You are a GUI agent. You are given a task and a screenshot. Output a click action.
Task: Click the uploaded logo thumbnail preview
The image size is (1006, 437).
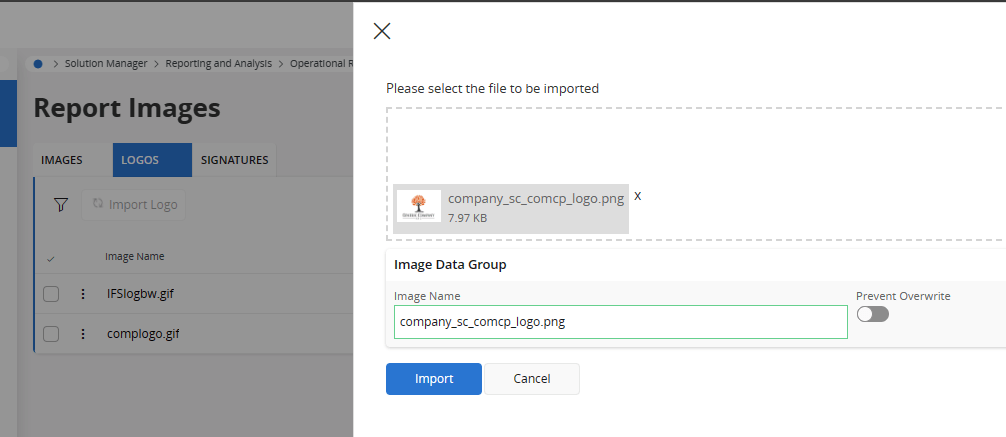419,206
